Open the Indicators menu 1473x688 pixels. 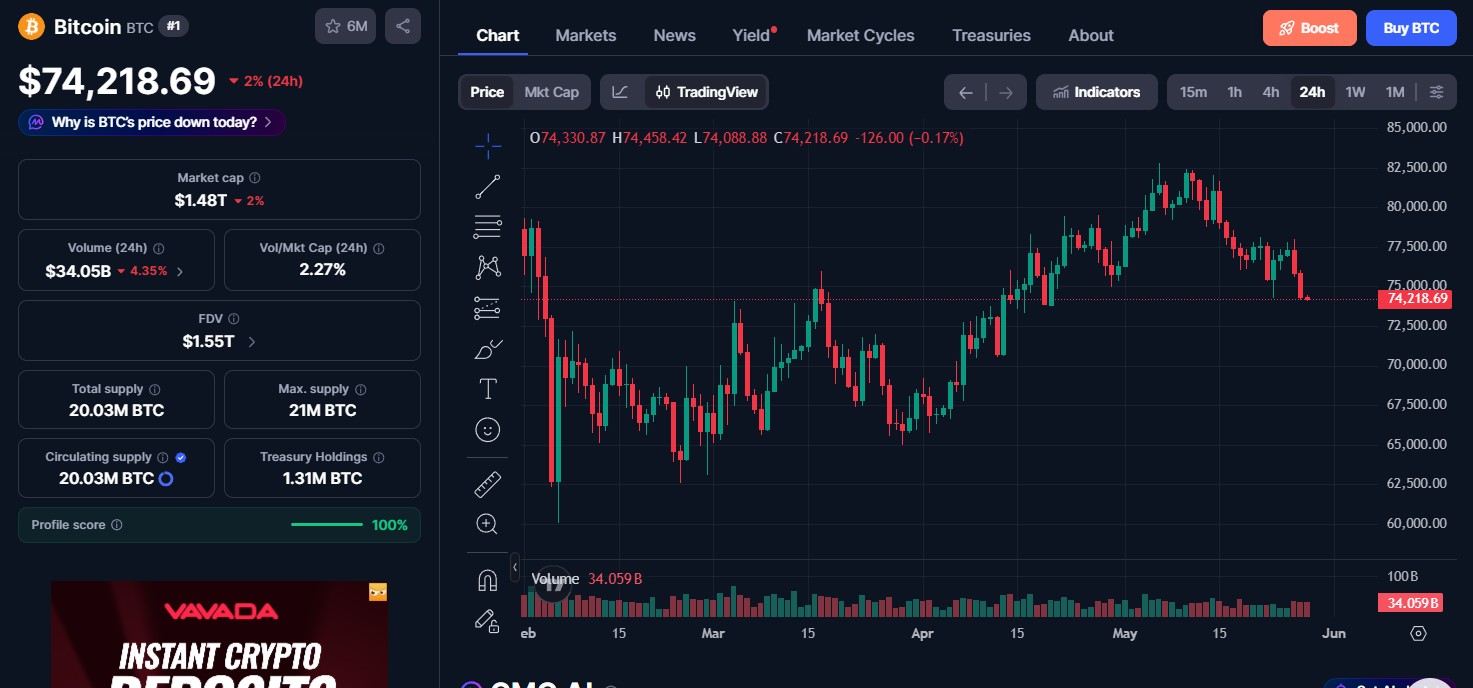pos(1097,92)
